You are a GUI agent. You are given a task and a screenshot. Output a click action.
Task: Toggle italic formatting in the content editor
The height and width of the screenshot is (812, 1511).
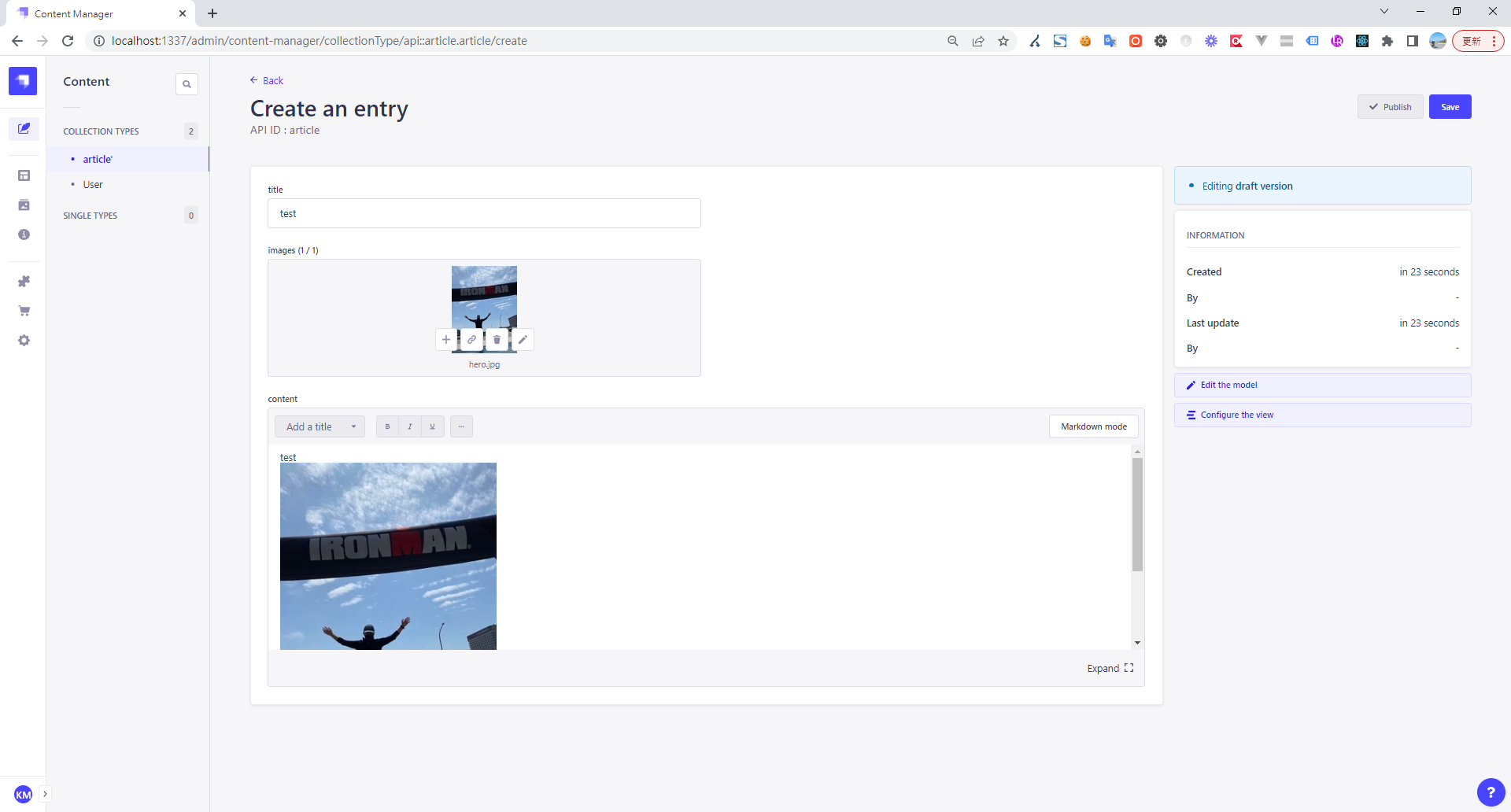click(x=410, y=426)
